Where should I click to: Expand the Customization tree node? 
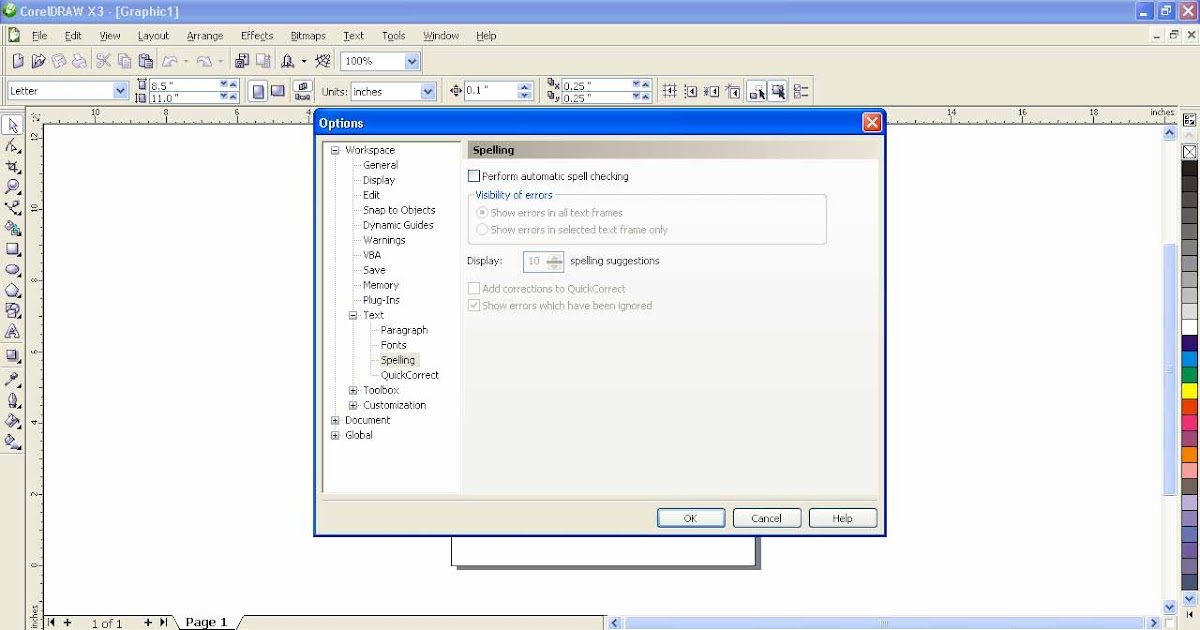click(x=353, y=405)
